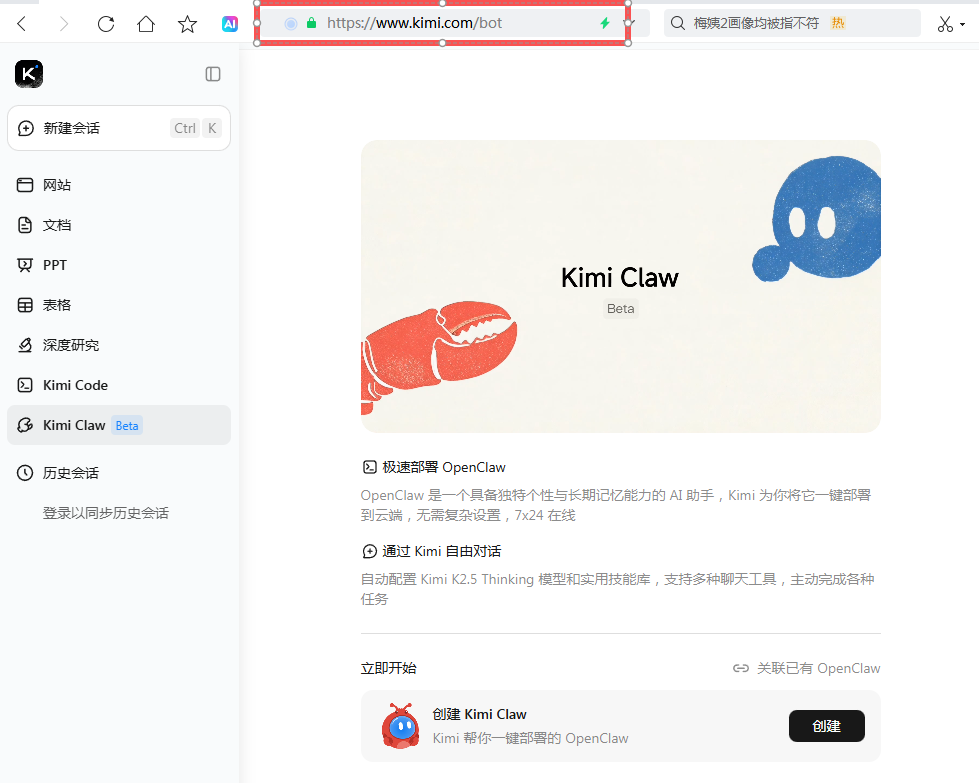Open the scissors screenshot tool
The image size is (979, 783).
945,24
